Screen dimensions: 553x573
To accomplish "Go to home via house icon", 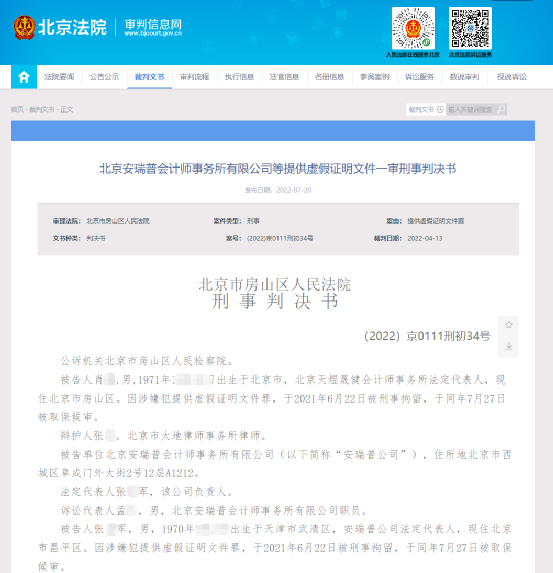I will click(24, 77).
